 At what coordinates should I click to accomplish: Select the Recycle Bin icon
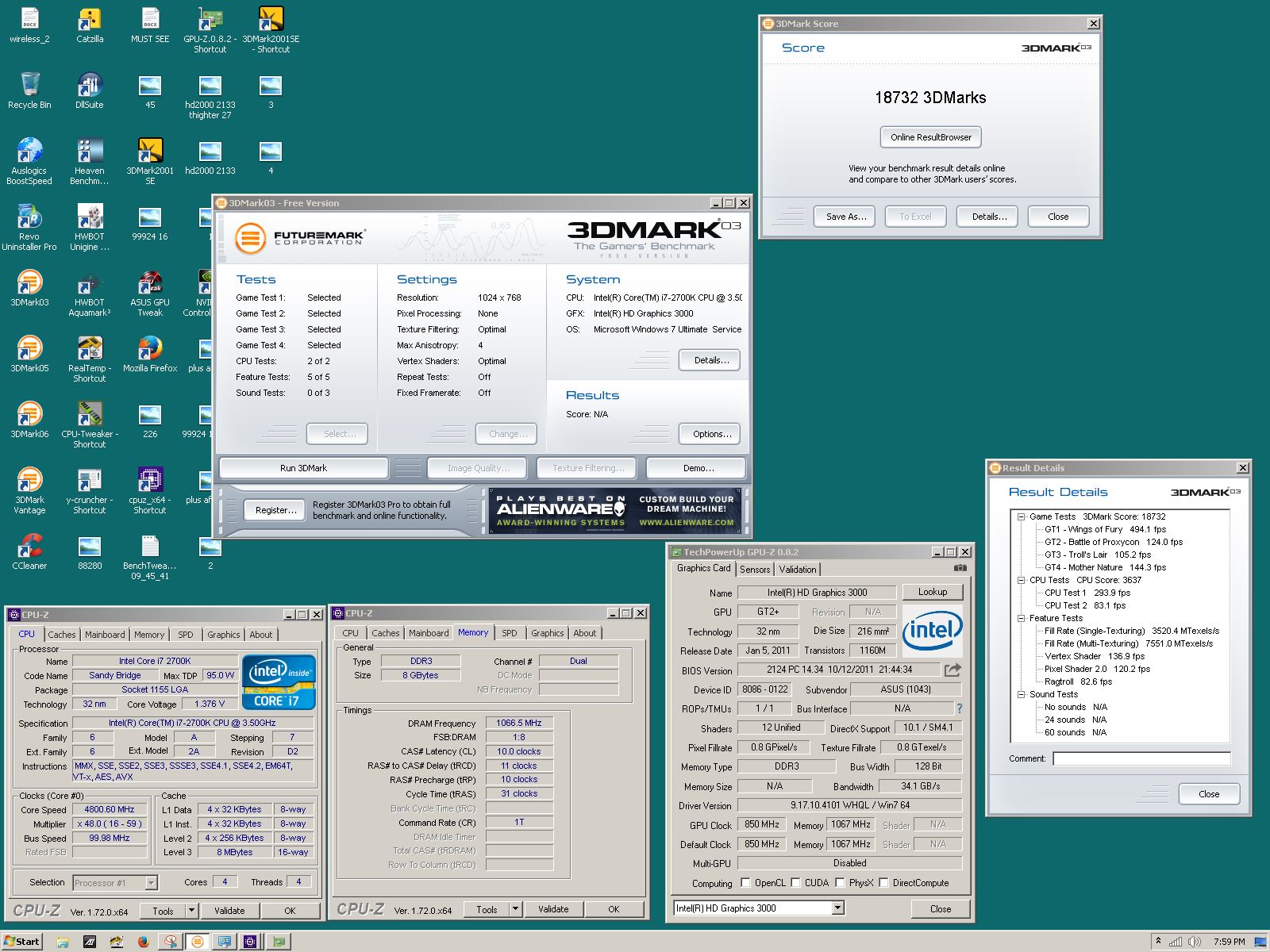point(29,90)
